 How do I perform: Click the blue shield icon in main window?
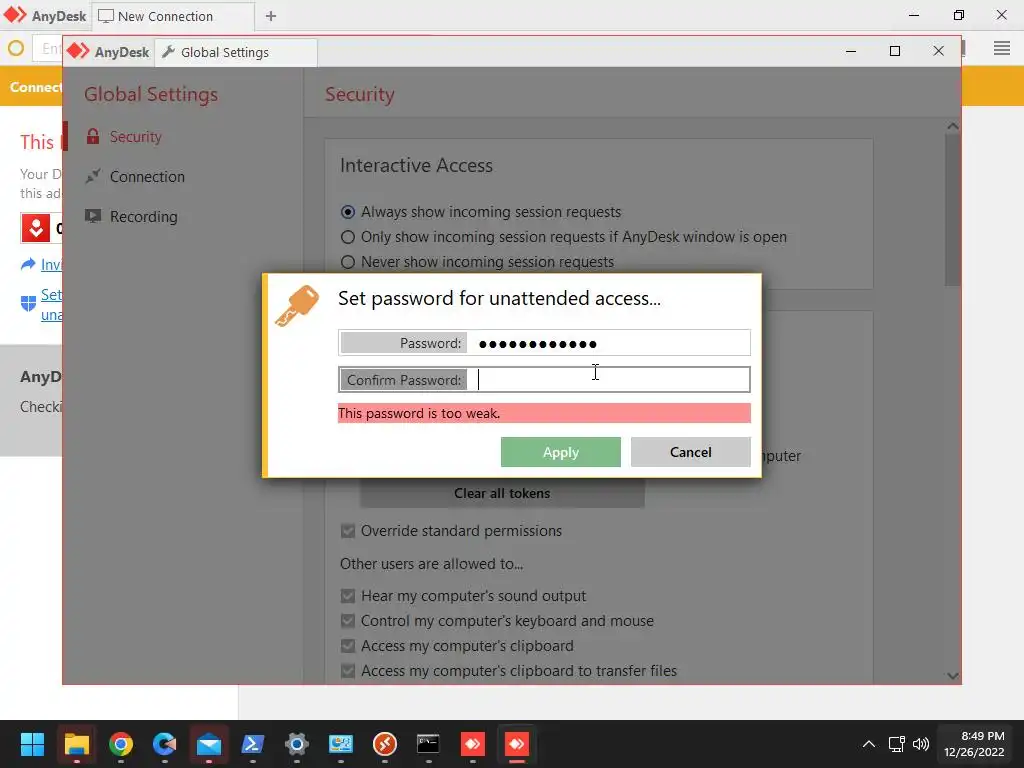[28, 304]
